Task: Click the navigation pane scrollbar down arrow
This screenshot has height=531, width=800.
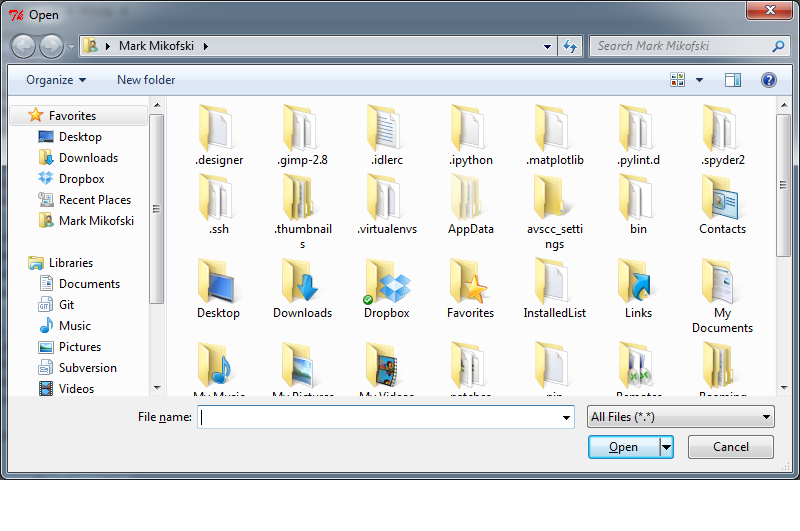Action: [157, 388]
